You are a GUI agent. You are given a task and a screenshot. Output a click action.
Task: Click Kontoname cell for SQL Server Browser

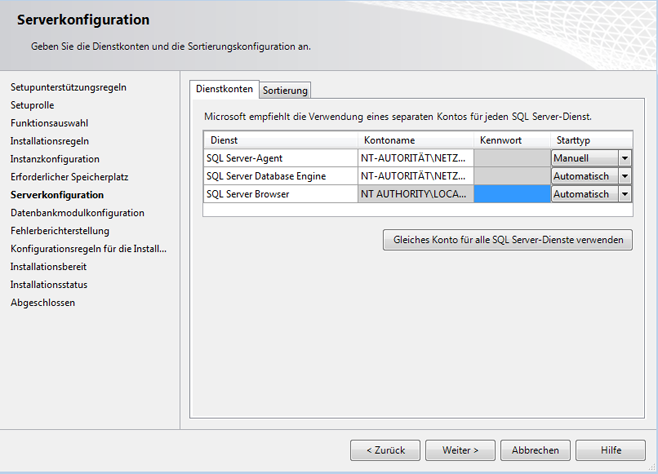[x=415, y=194]
